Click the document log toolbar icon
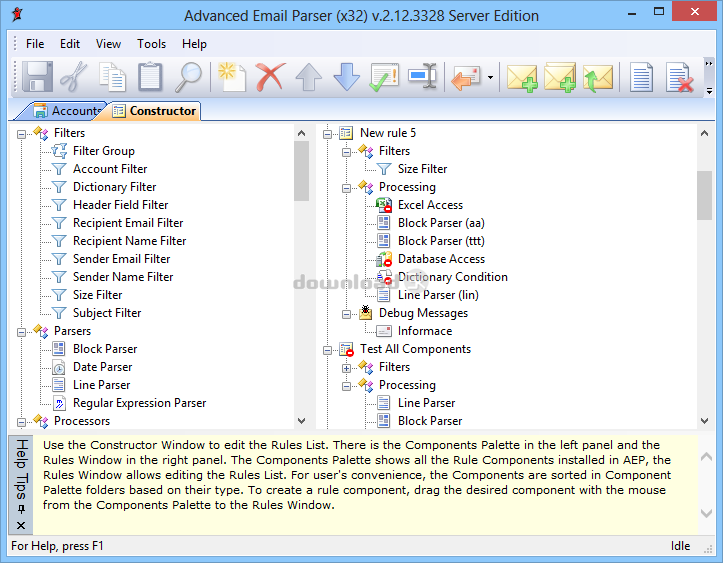The width and height of the screenshot is (723, 563). pos(641,77)
